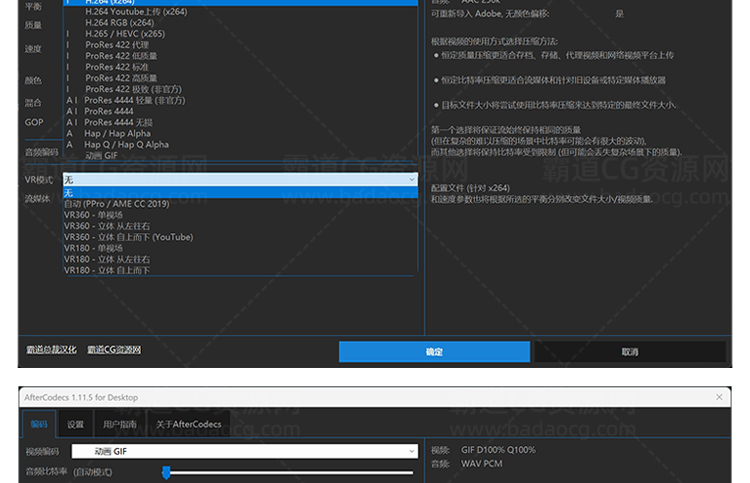Choose Hap / Hap Alpha codec
Screen dimensions: 750x483
[118, 133]
